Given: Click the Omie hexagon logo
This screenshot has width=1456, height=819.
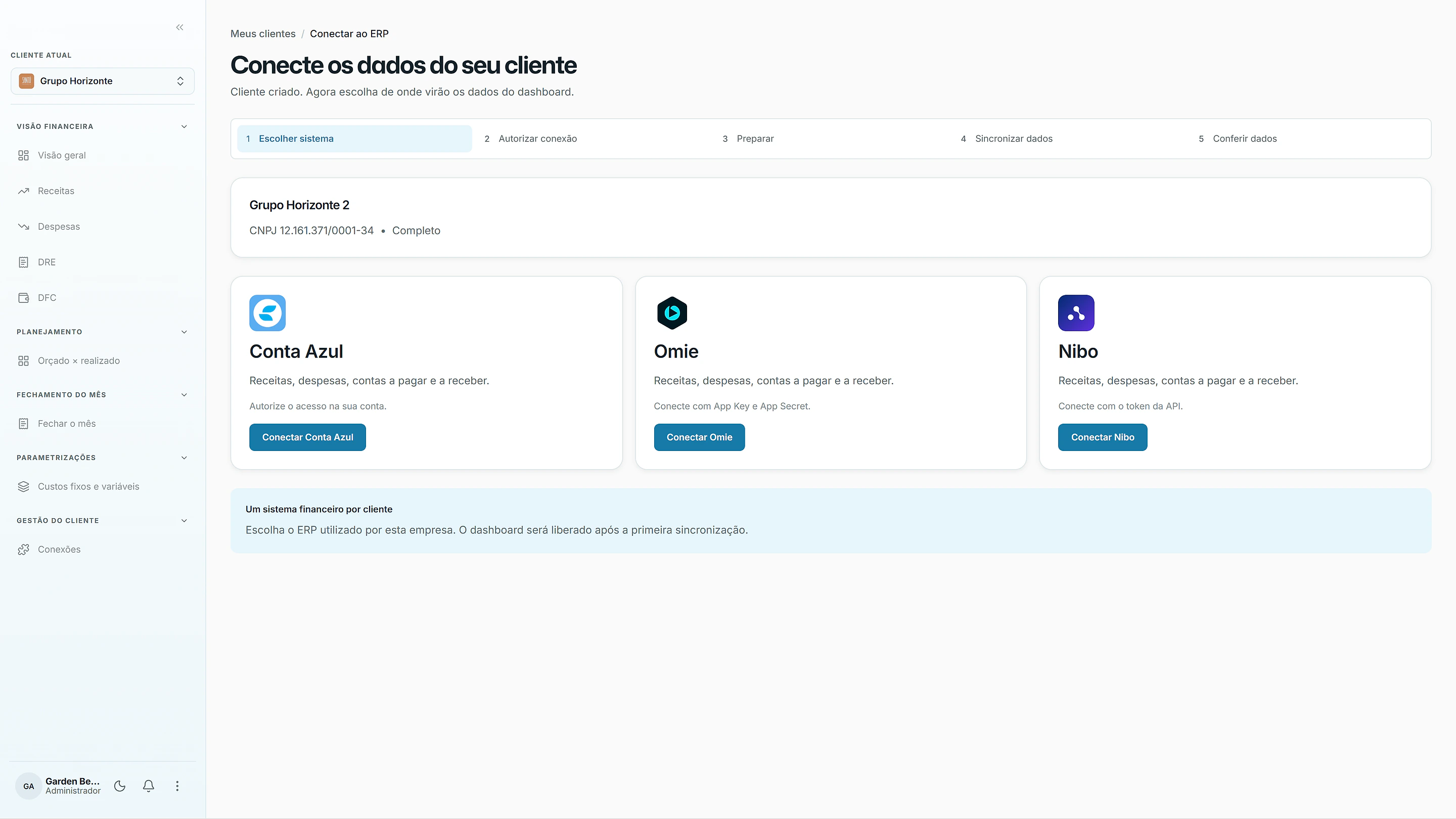Looking at the screenshot, I should pos(672,312).
